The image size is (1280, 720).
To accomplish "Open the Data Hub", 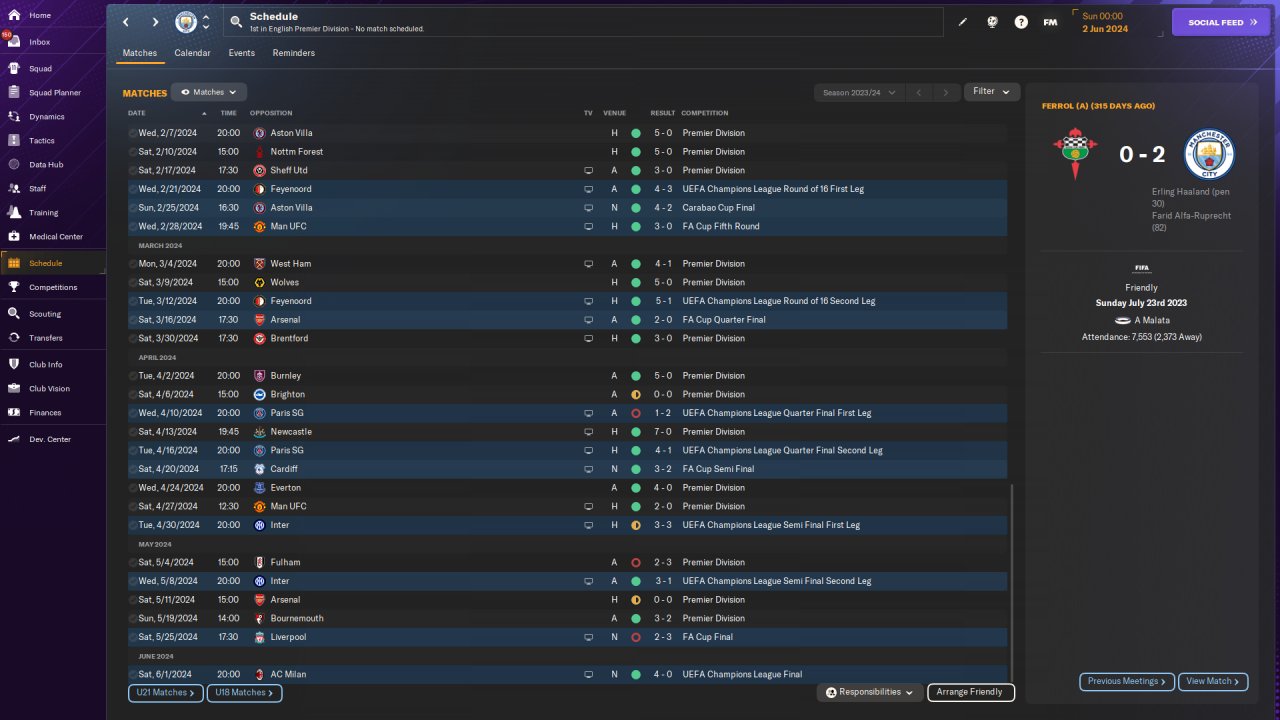I will coord(46,165).
